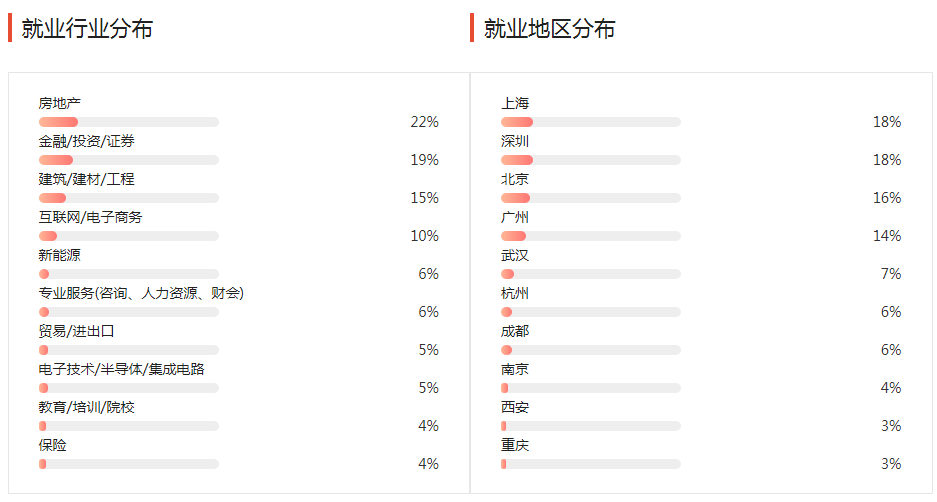Image resolution: width=937 pixels, height=502 pixels.
Task: Select the 深圳 region label
Action: tap(515, 141)
